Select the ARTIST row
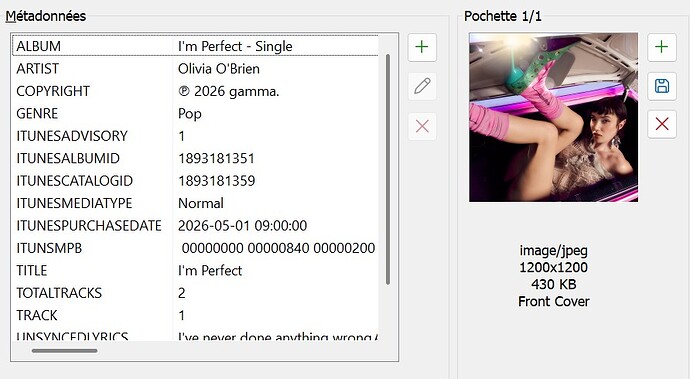690x379 pixels. 195,69
